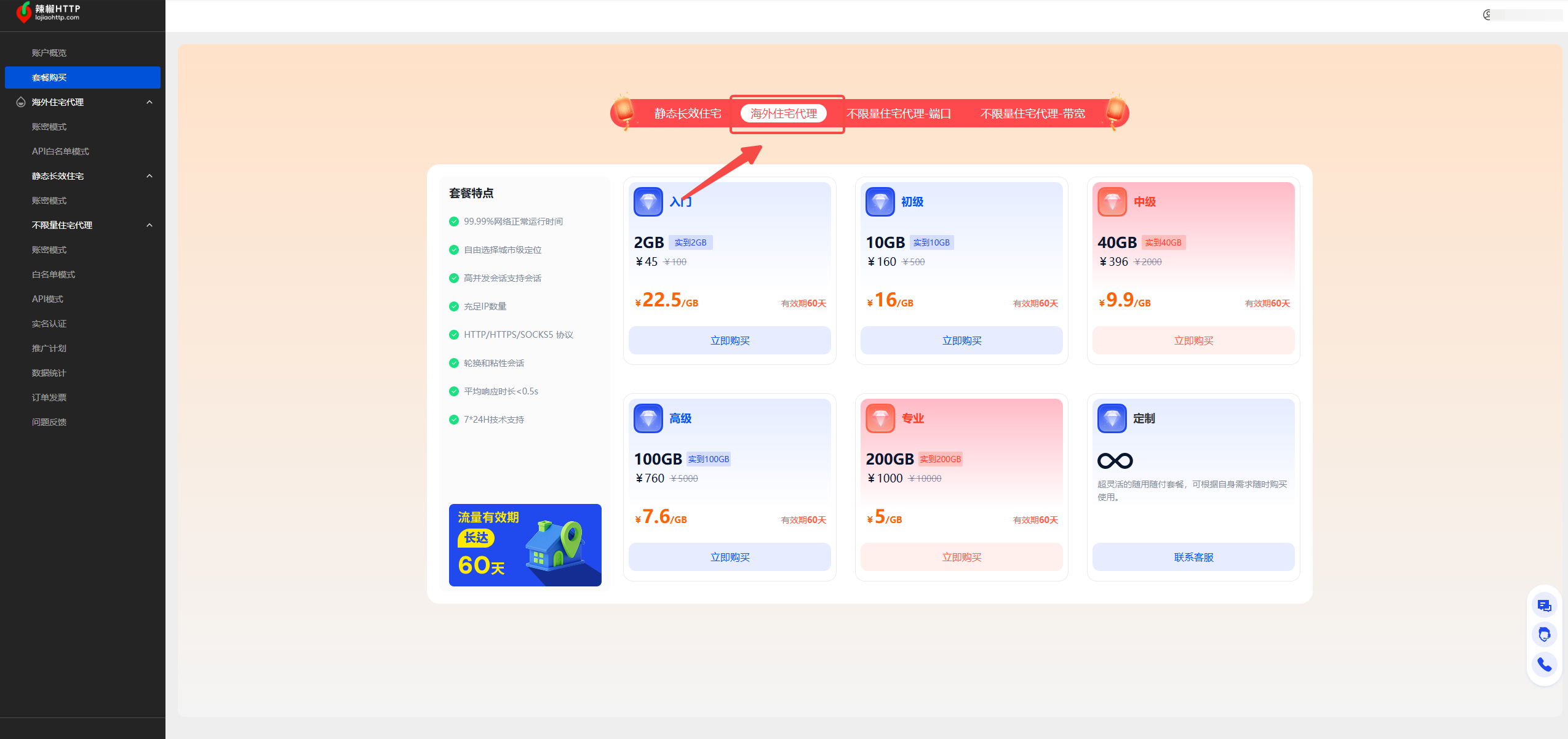The width and height of the screenshot is (1568, 739).
Task: Collapse the 海外住宅代理 sidebar section
Action: (x=149, y=102)
